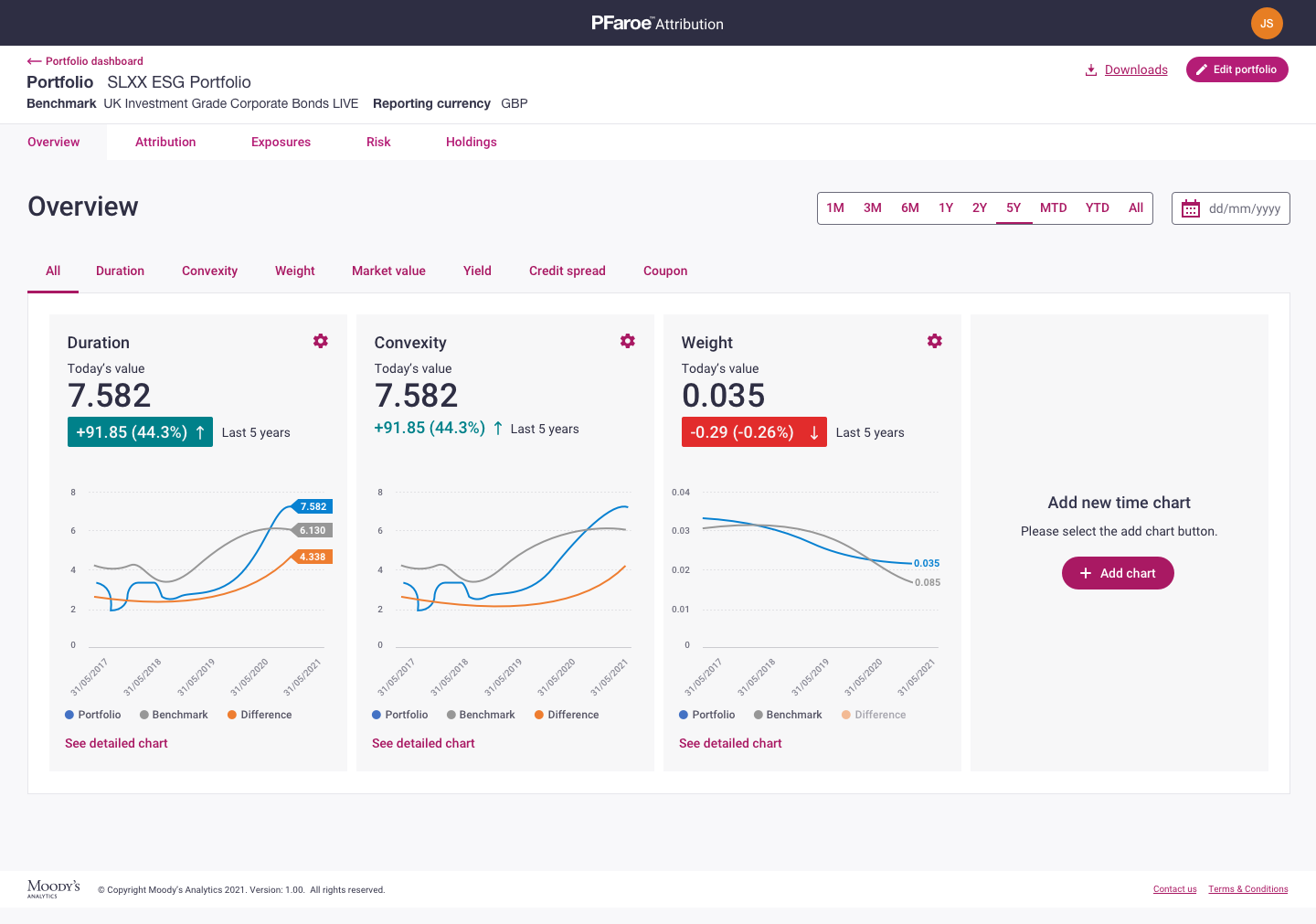Image resolution: width=1316 pixels, height=924 pixels.
Task: Open Duration chart settings gear
Action: pyautogui.click(x=321, y=341)
